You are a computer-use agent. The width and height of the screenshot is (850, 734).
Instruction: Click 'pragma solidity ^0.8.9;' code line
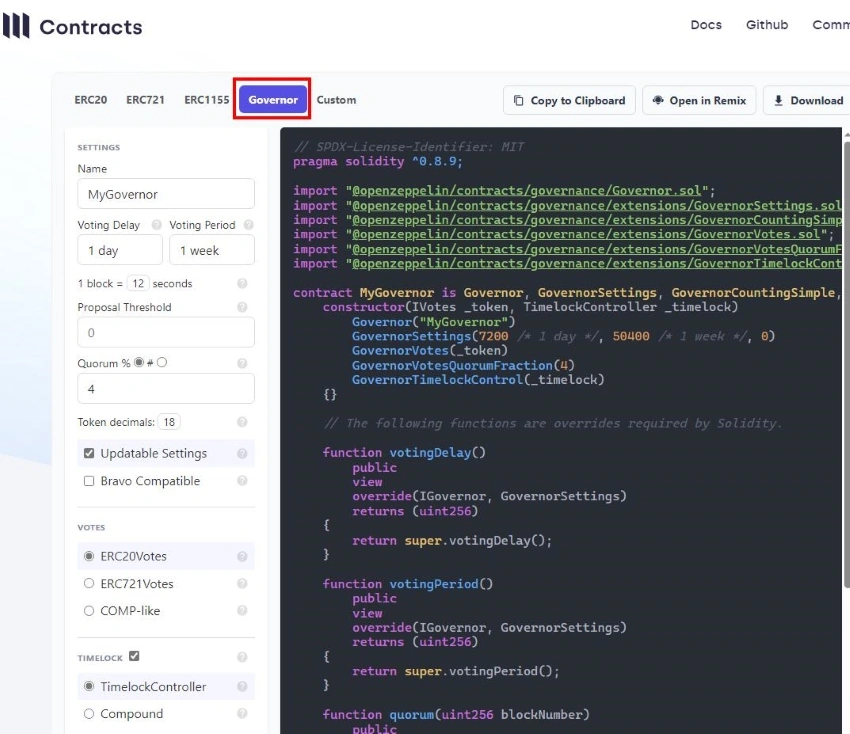pos(378,162)
